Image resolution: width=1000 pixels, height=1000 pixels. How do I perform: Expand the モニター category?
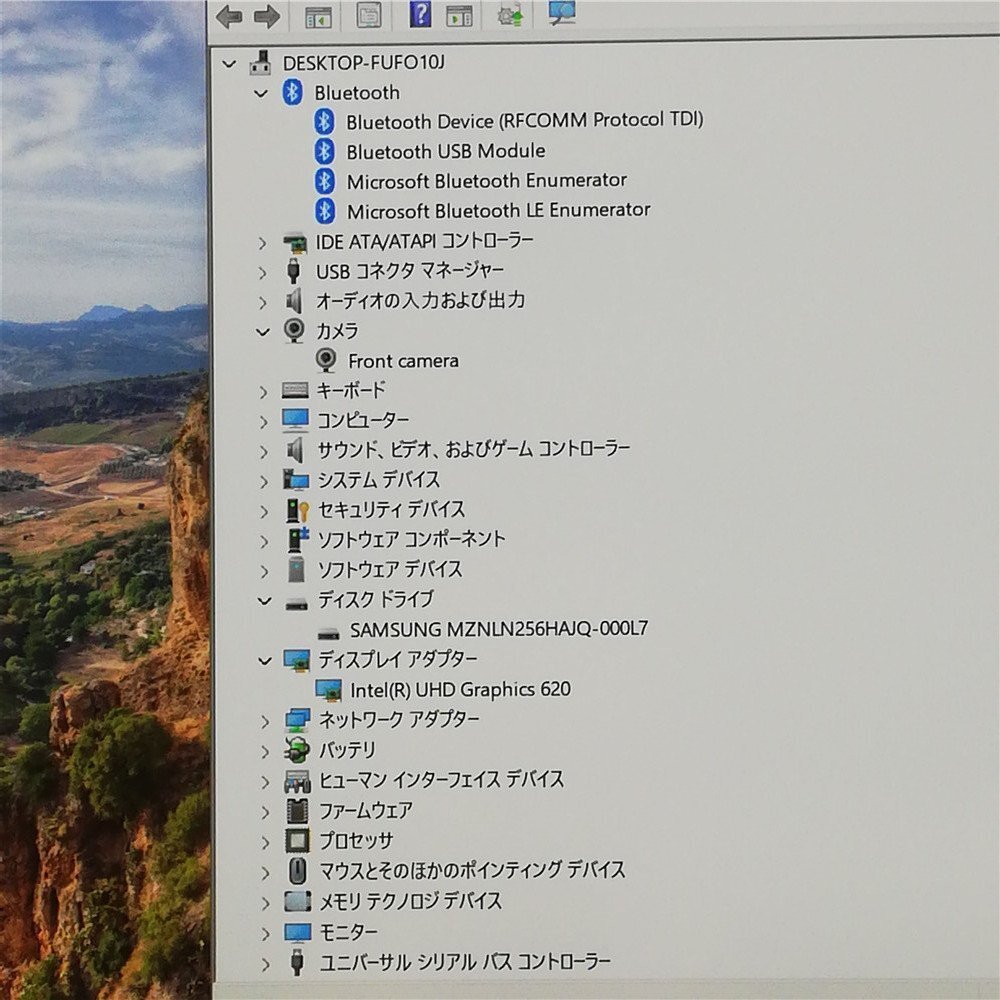pos(266,934)
